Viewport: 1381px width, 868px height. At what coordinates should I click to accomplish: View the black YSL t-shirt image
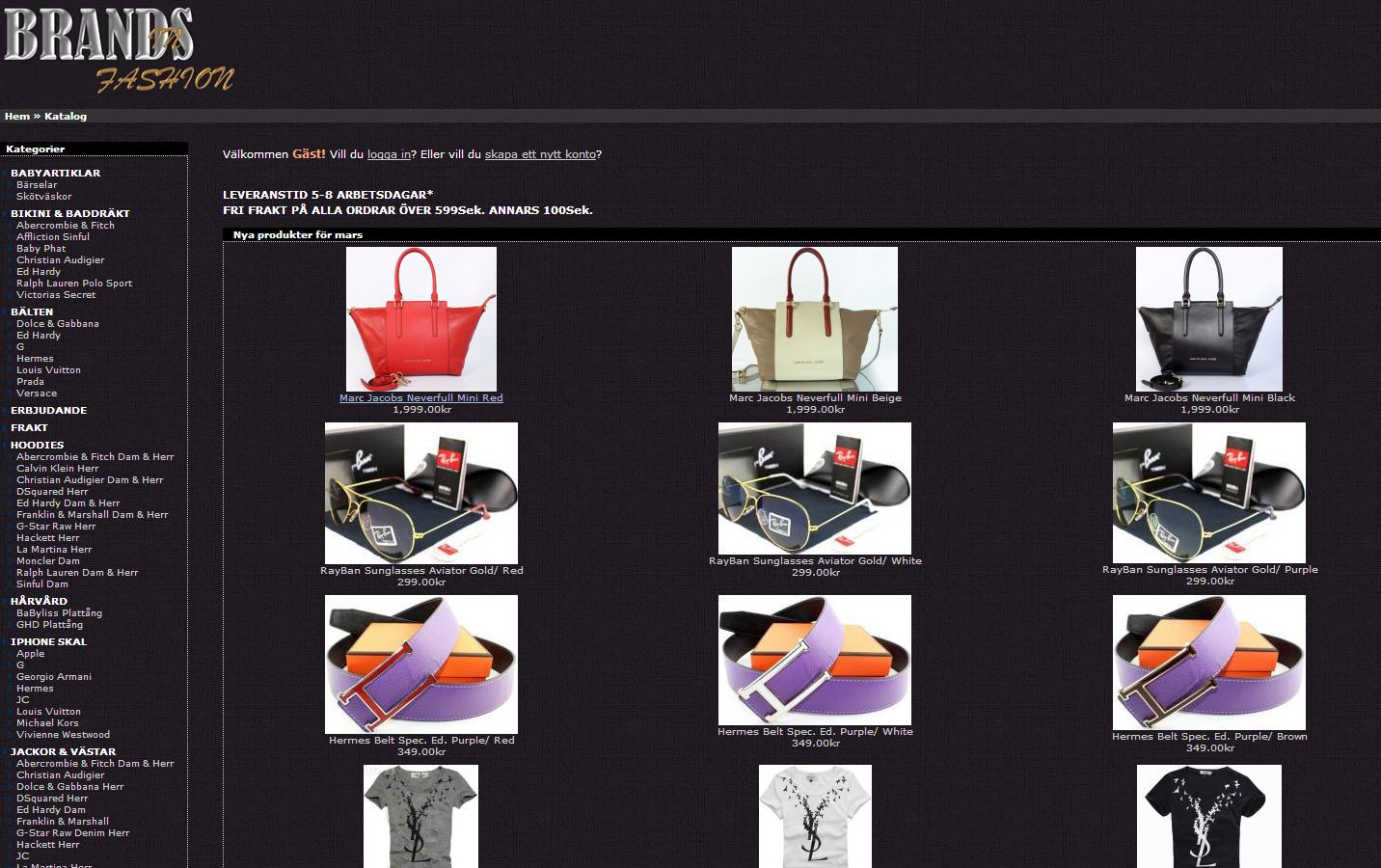click(1208, 816)
